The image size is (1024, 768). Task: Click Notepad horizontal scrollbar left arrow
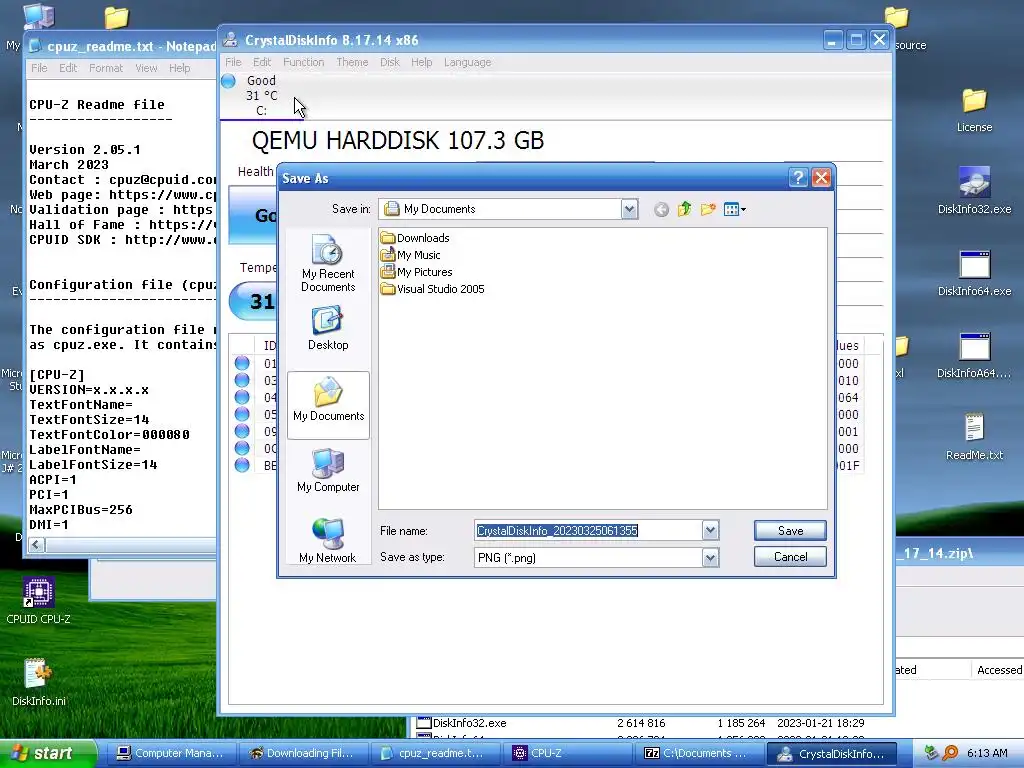(x=37, y=545)
